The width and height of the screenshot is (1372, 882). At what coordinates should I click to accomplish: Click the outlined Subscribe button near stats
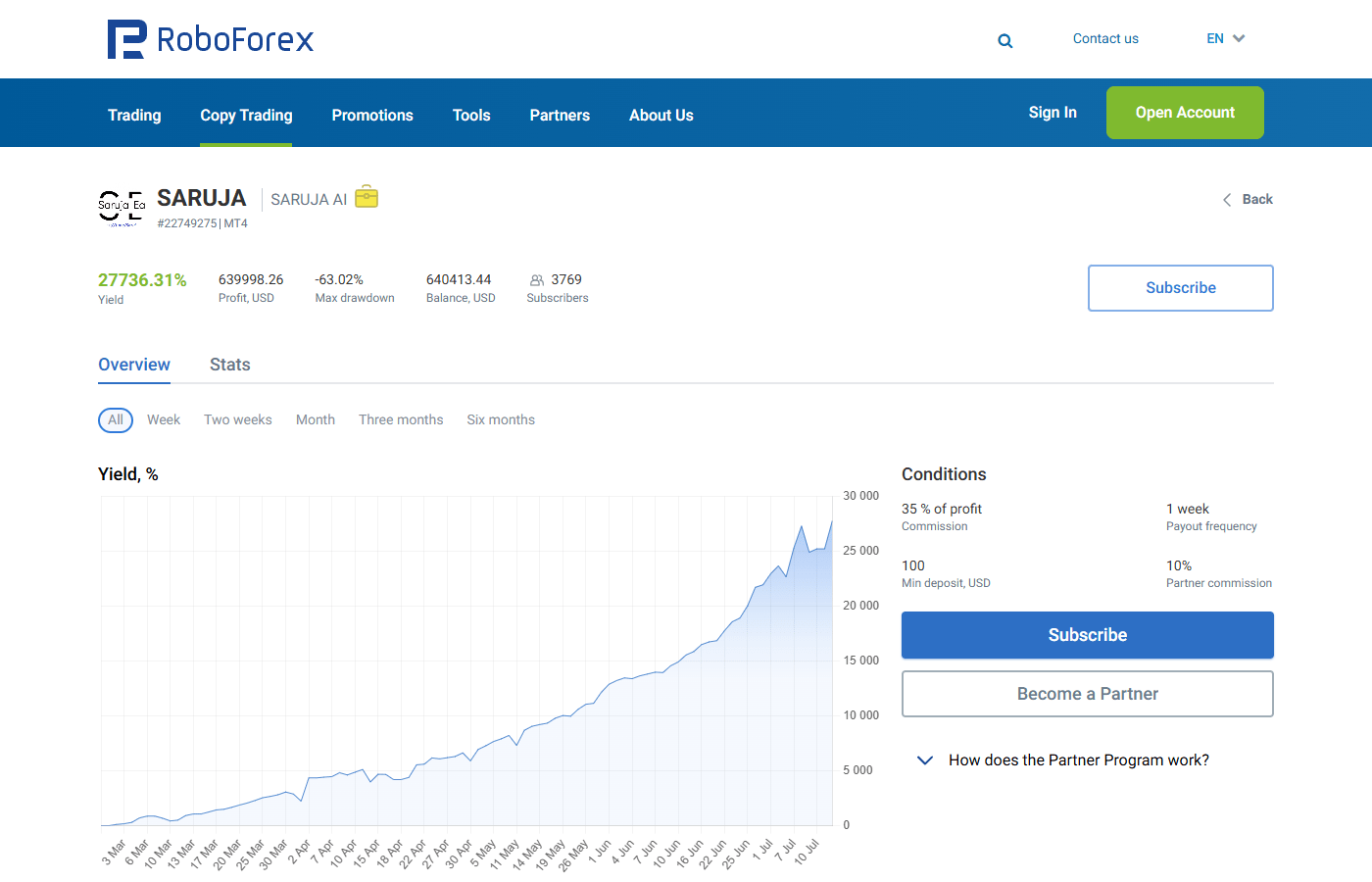click(x=1181, y=288)
